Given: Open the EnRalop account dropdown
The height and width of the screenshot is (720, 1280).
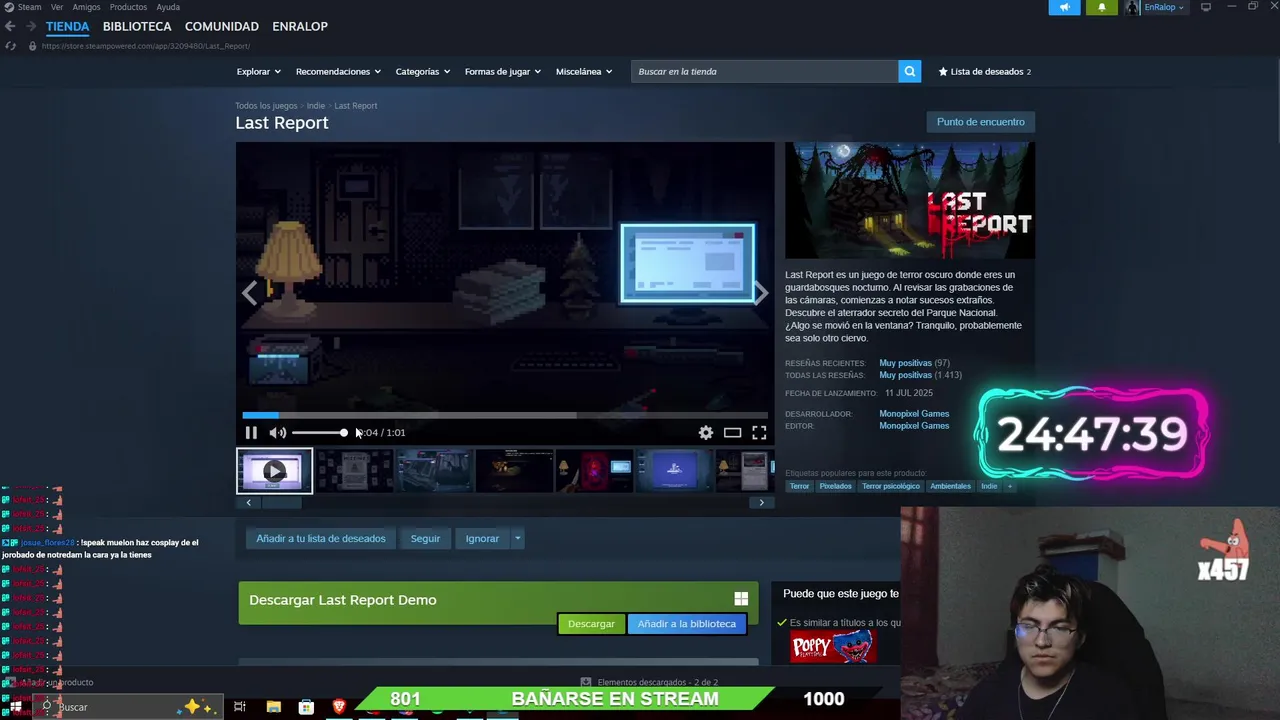Looking at the screenshot, I should click(1164, 7).
